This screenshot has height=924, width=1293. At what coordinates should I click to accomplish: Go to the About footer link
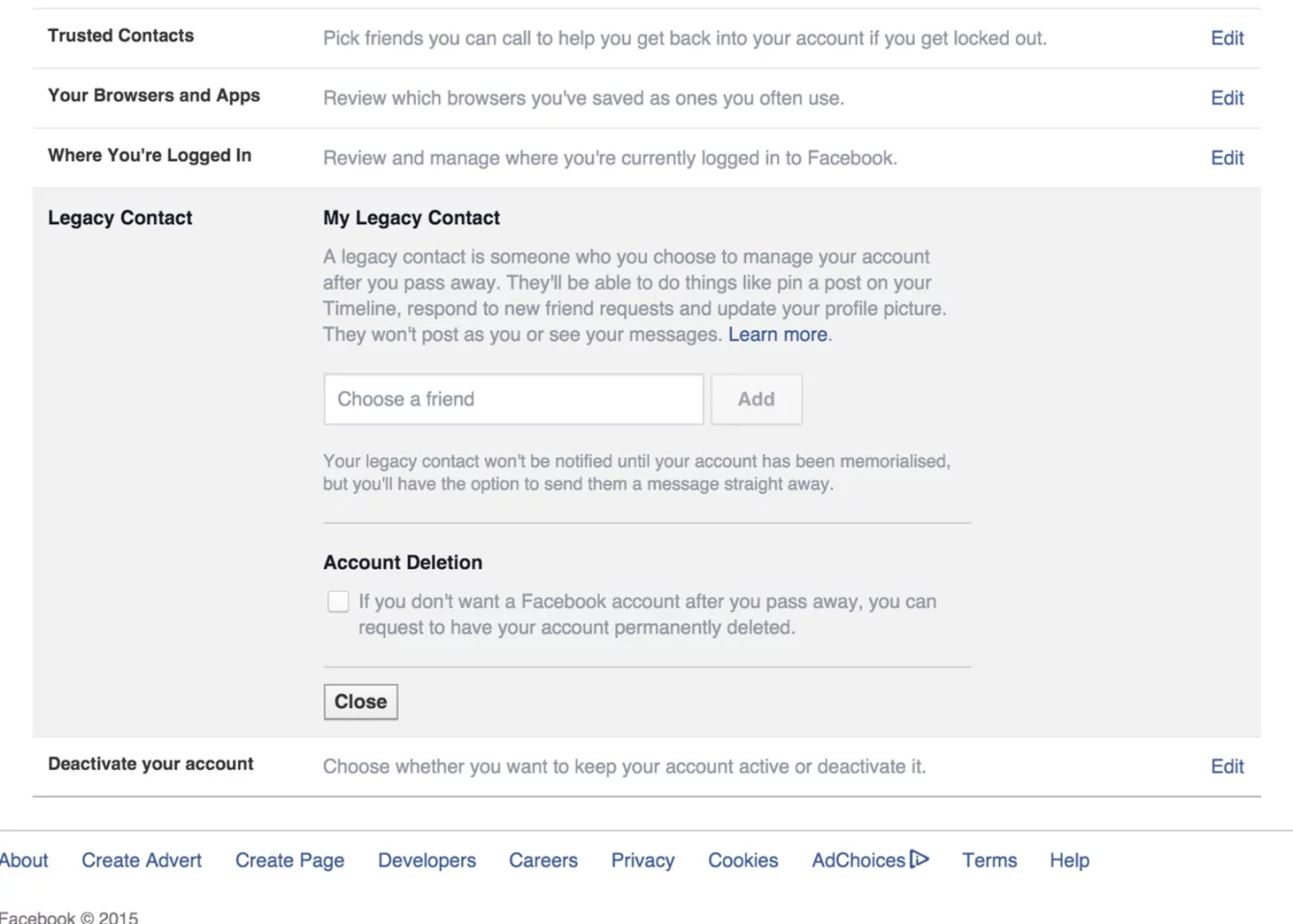24,860
